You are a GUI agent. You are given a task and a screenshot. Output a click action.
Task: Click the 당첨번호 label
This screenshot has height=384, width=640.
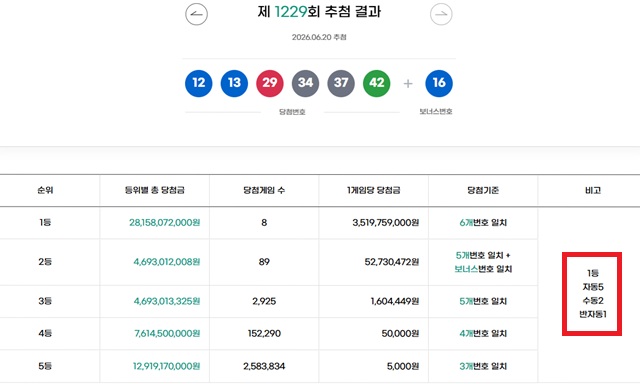(x=292, y=112)
